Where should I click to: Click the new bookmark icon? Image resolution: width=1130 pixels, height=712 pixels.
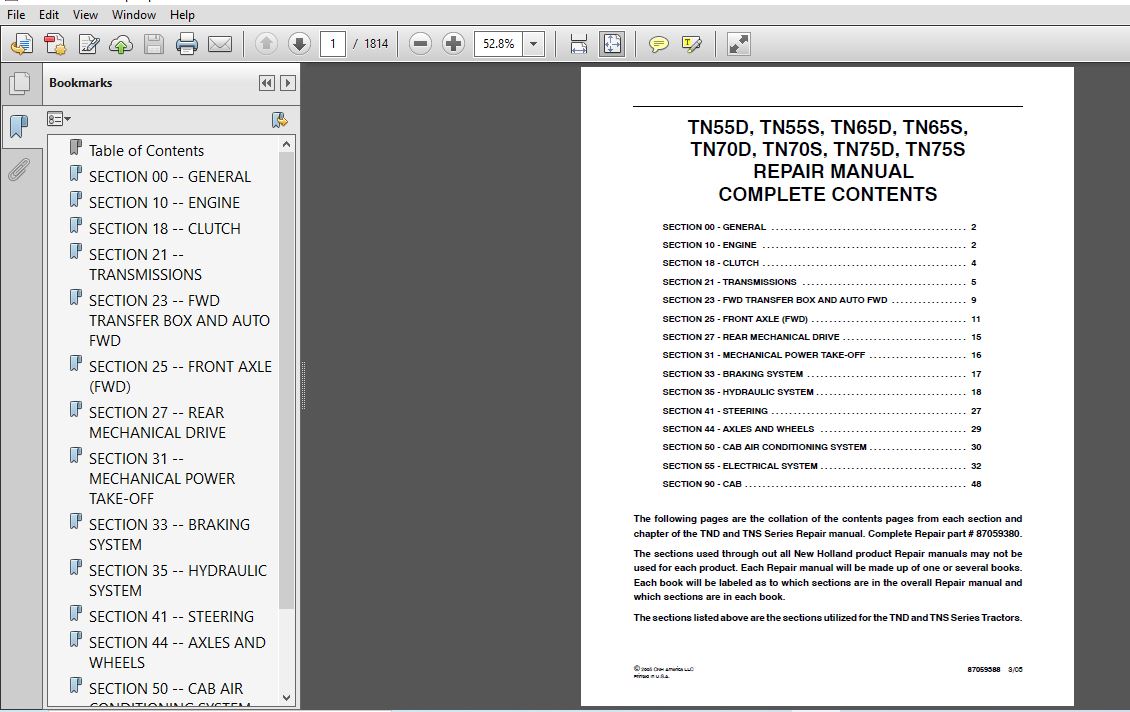pos(280,120)
